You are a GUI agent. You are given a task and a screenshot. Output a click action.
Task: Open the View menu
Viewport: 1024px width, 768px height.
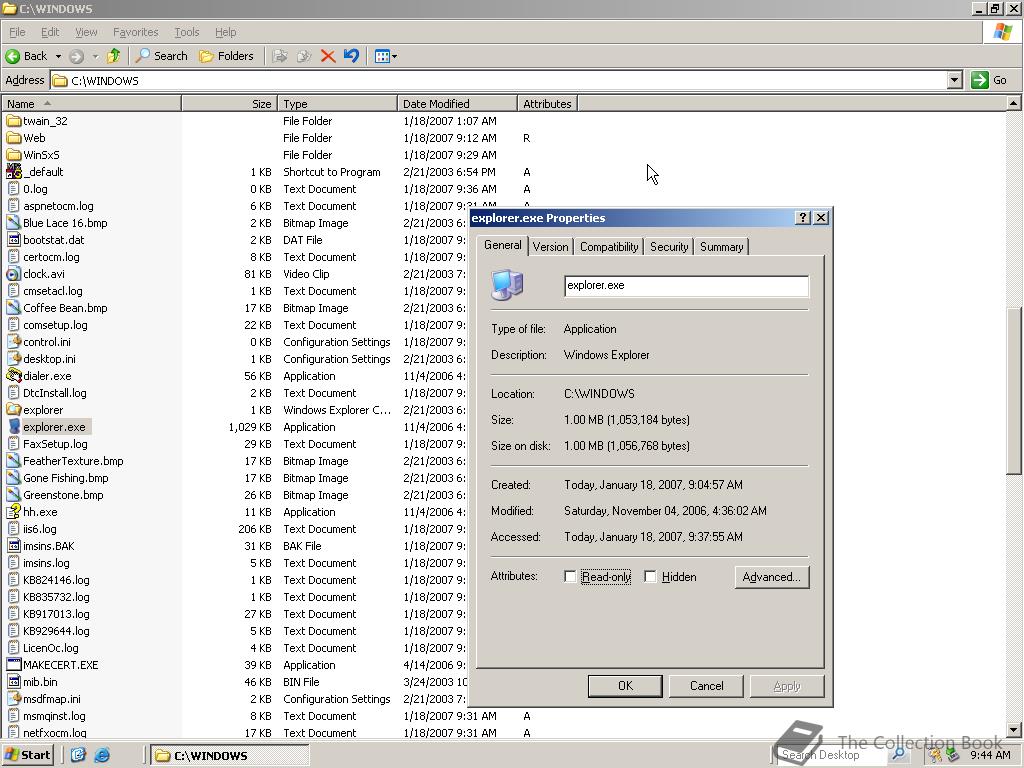click(x=86, y=32)
